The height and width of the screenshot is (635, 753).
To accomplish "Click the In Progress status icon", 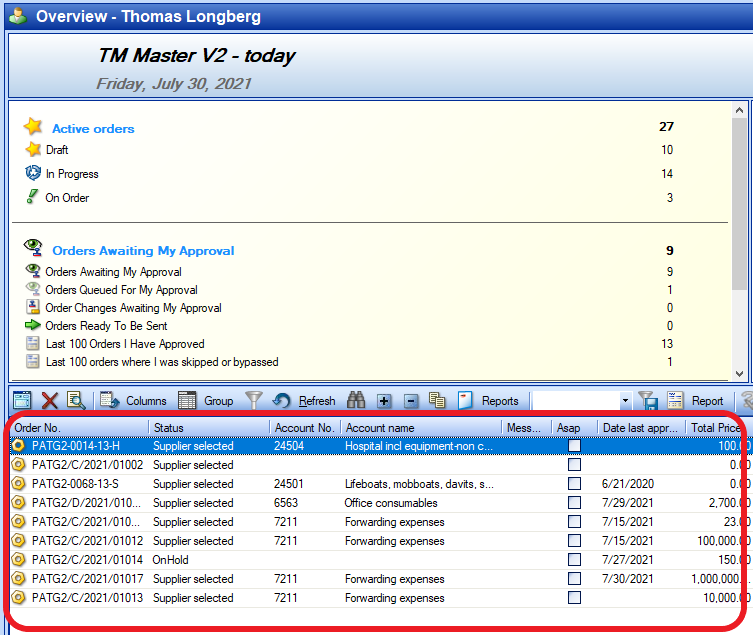I will [33, 172].
